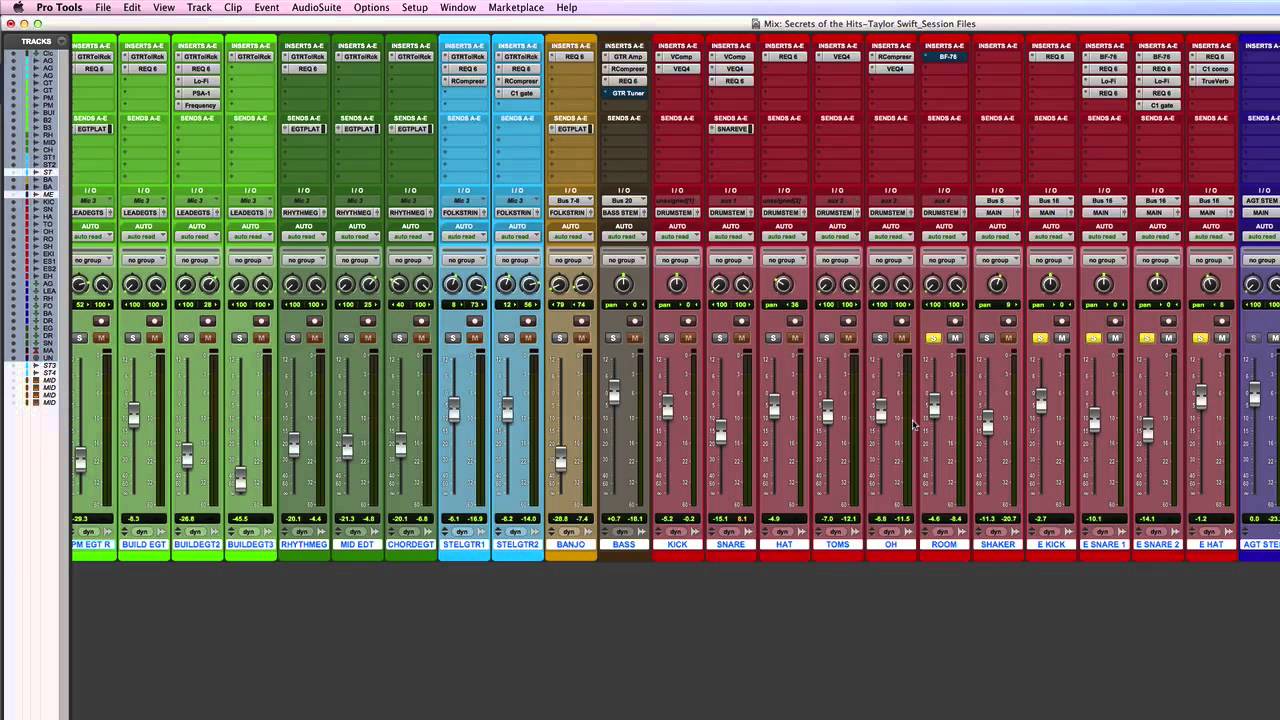Image resolution: width=1280 pixels, height=720 pixels.
Task: Open the BF-76 insert on ROOM track
Action: tap(946, 57)
